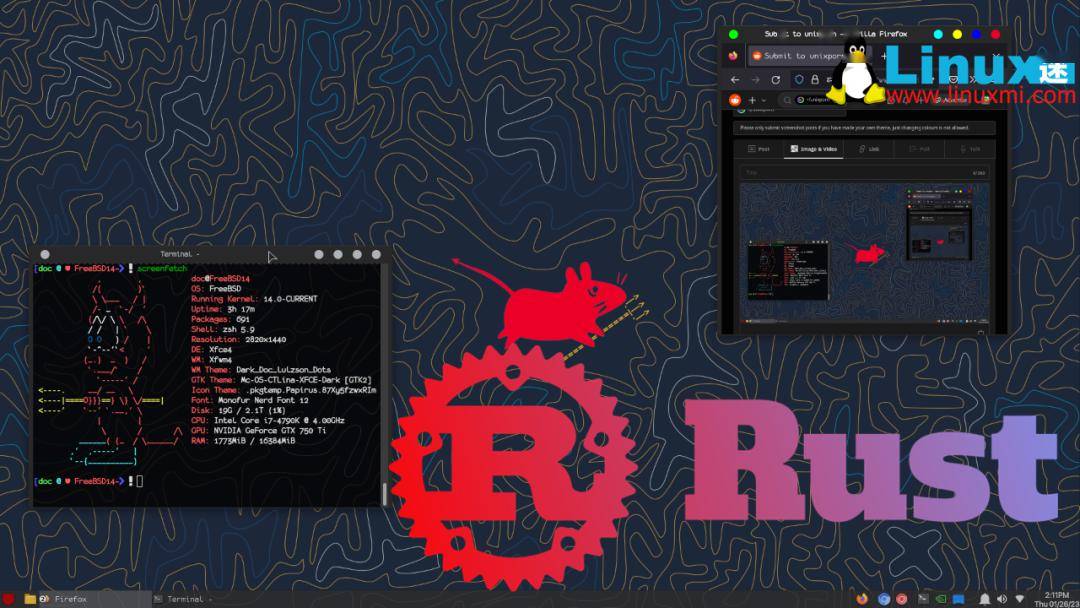Select the Post tab in the submit form
Screen dimensions: 1080x608
759,149
